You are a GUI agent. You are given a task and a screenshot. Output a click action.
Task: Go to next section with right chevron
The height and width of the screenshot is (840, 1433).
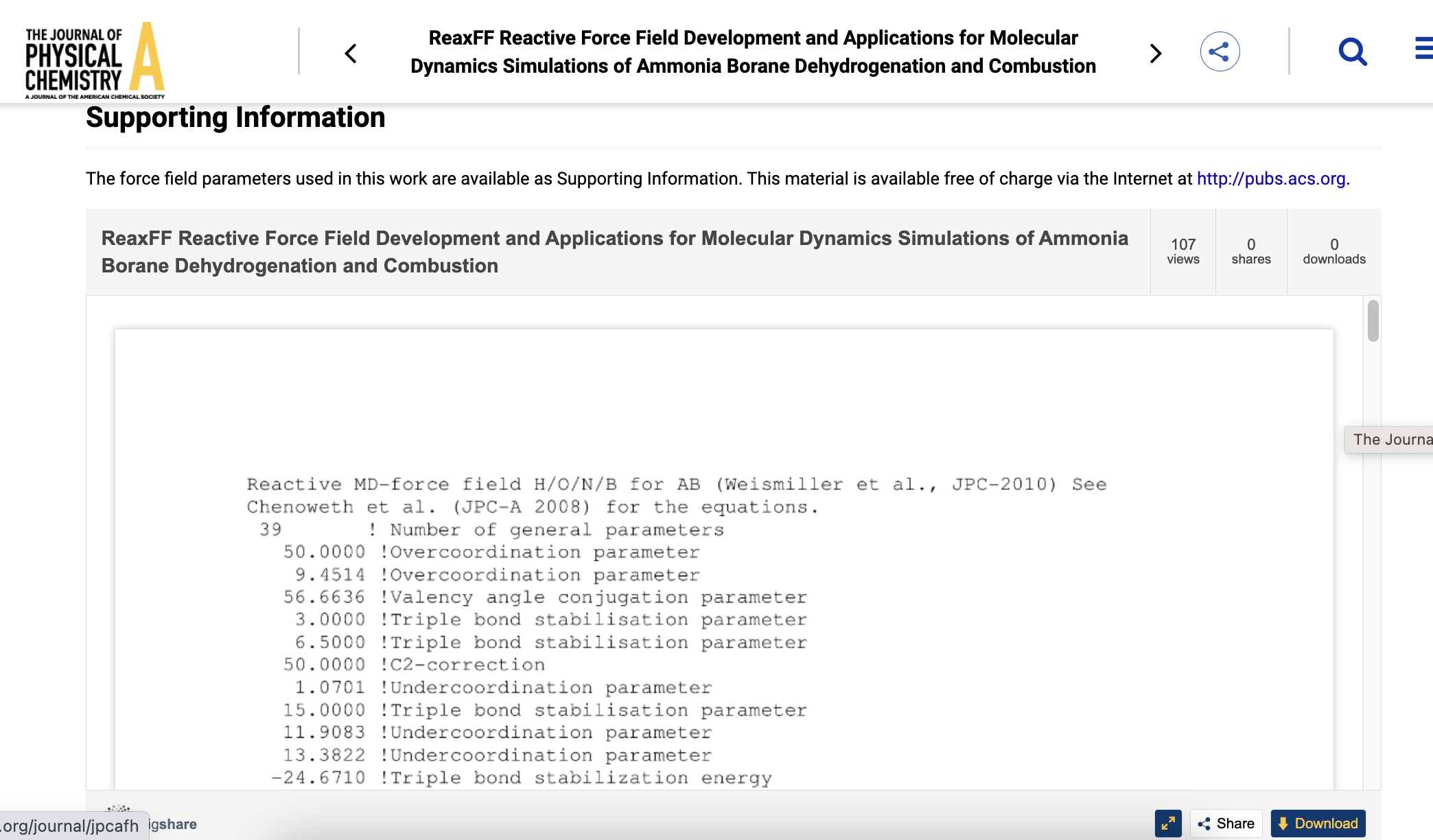1156,54
